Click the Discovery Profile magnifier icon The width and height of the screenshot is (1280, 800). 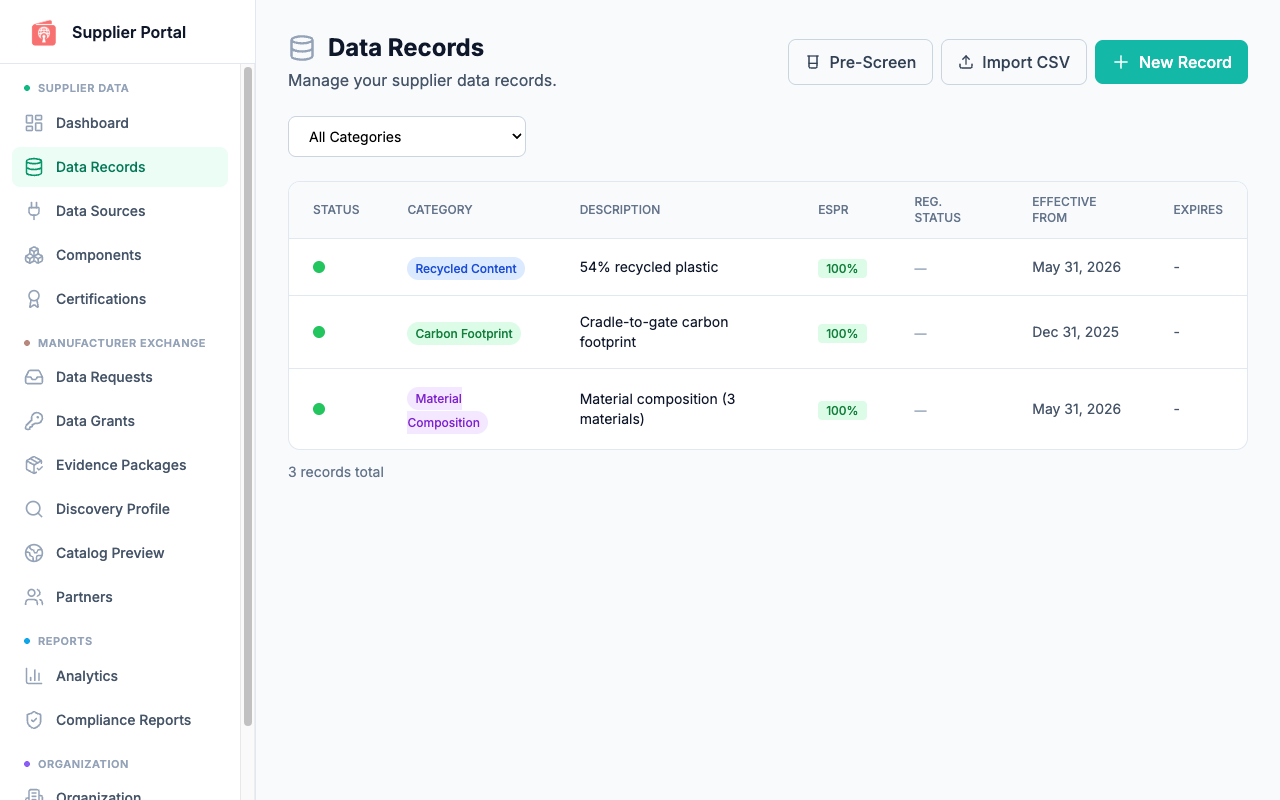tap(34, 509)
